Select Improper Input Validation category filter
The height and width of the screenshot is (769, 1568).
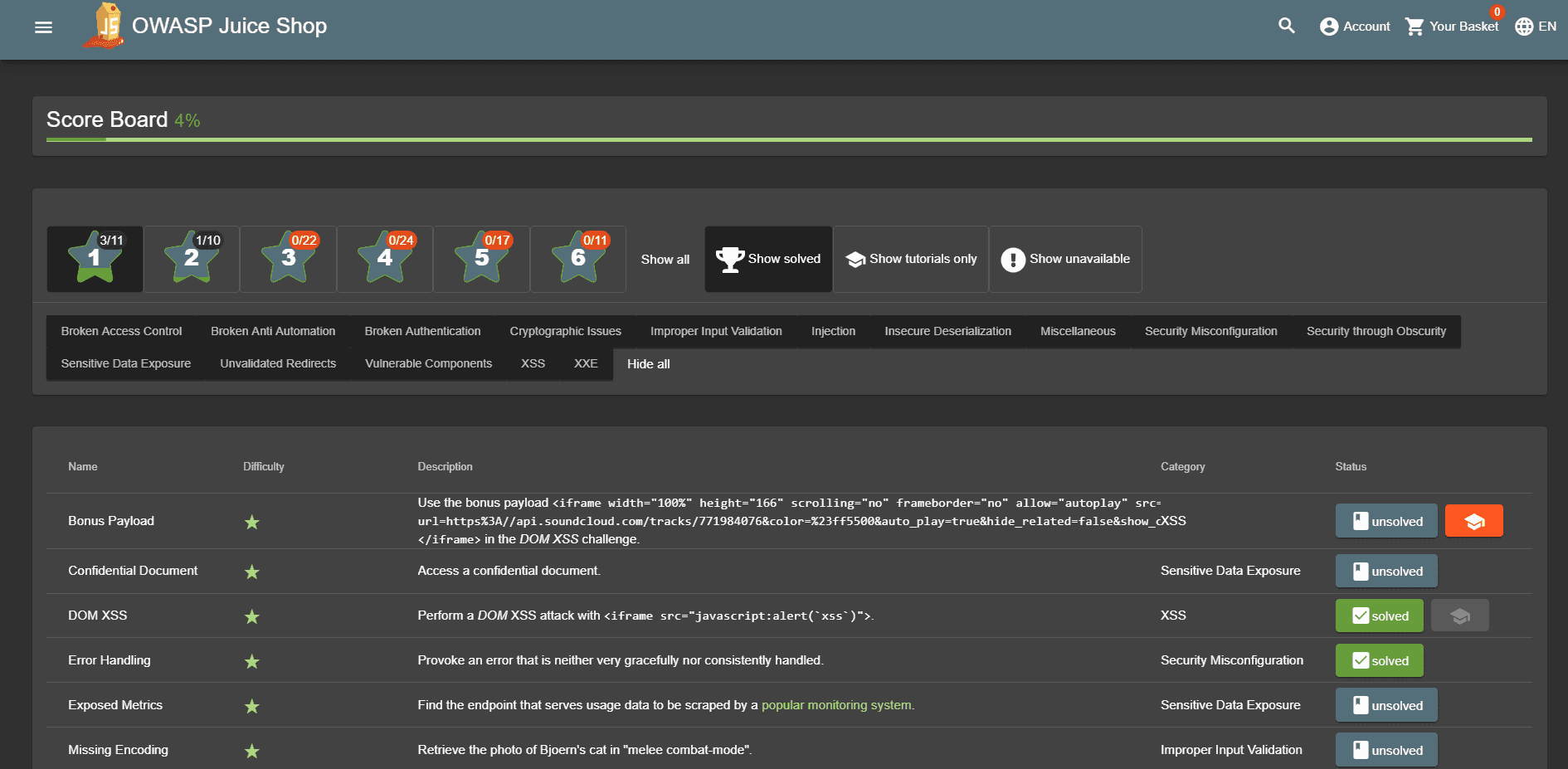click(716, 331)
